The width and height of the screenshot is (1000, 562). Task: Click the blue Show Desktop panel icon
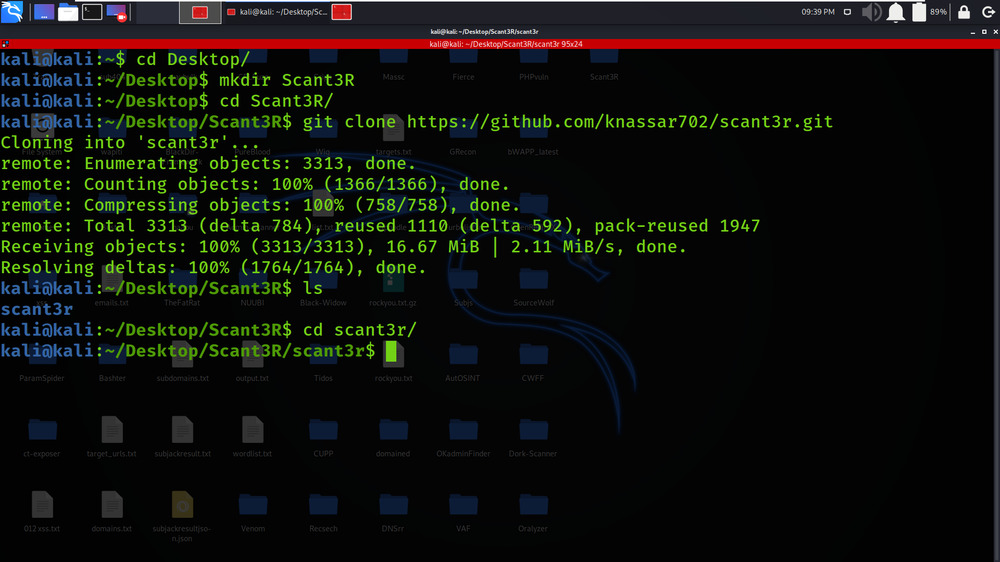pos(43,12)
